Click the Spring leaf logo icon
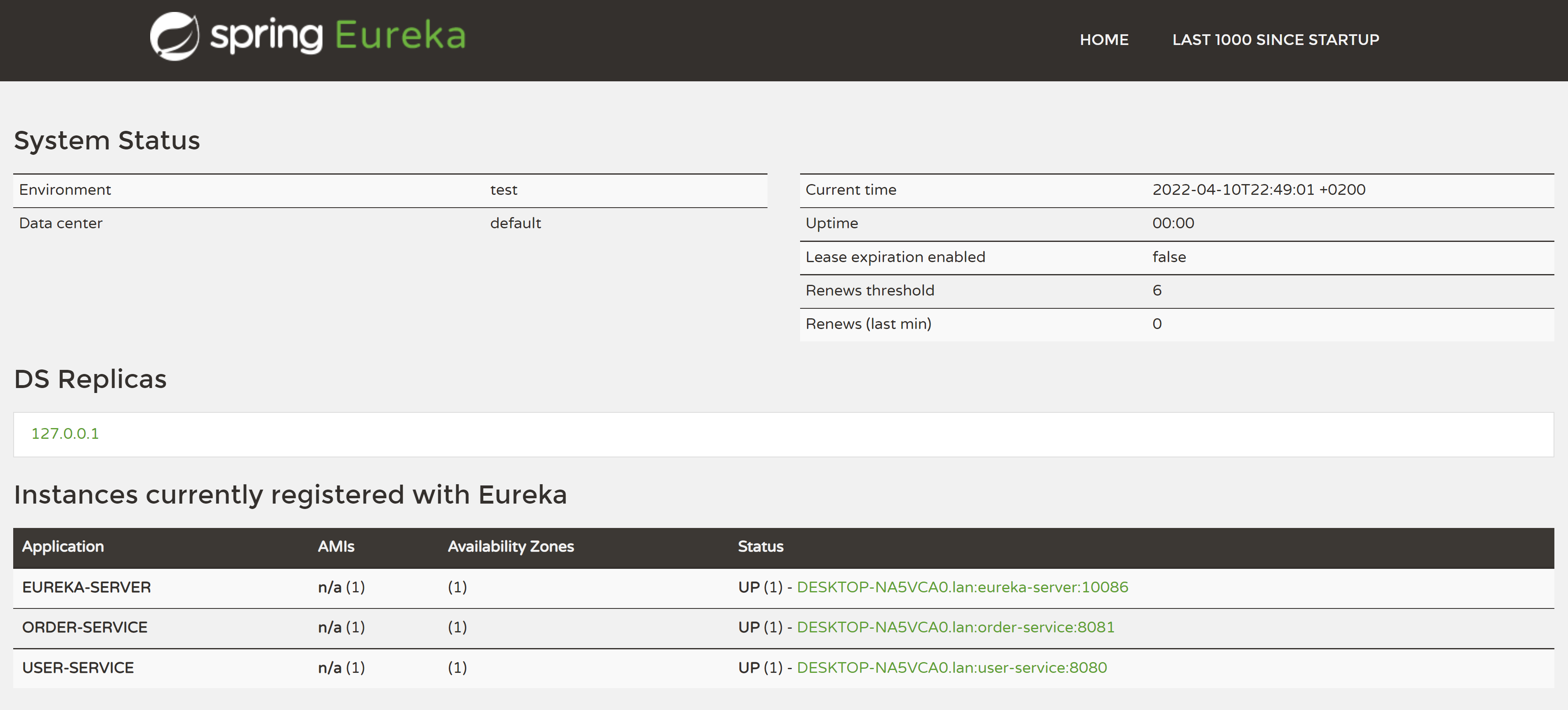Viewport: 1568px width, 710px height. (175, 37)
